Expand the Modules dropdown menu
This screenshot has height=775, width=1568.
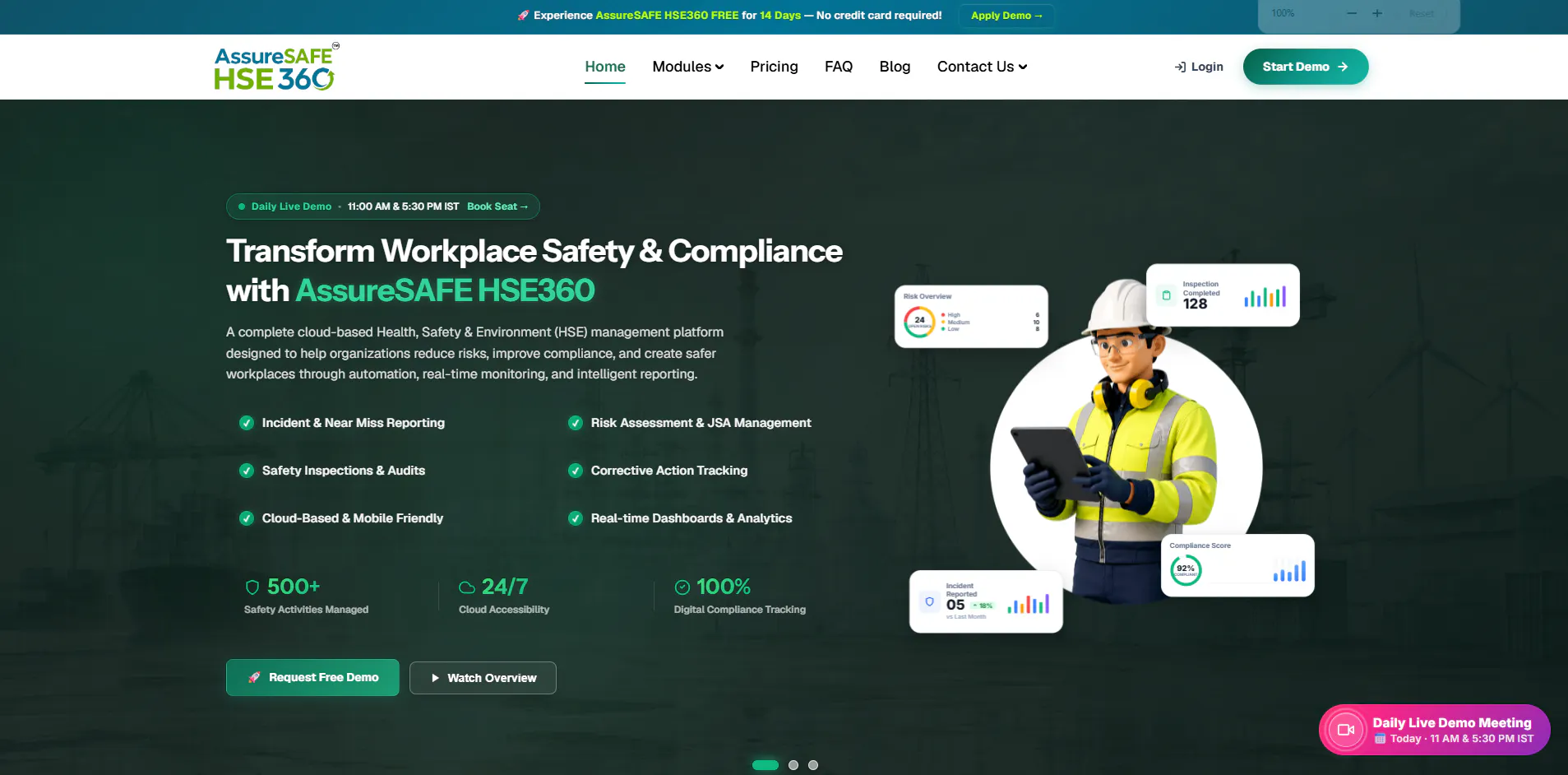click(x=688, y=67)
